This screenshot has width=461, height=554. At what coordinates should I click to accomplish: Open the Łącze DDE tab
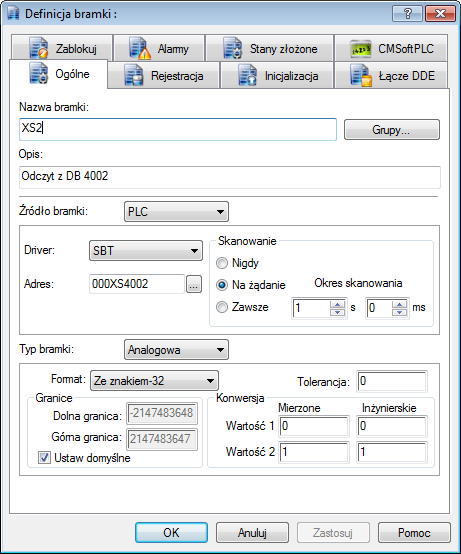tap(391, 75)
